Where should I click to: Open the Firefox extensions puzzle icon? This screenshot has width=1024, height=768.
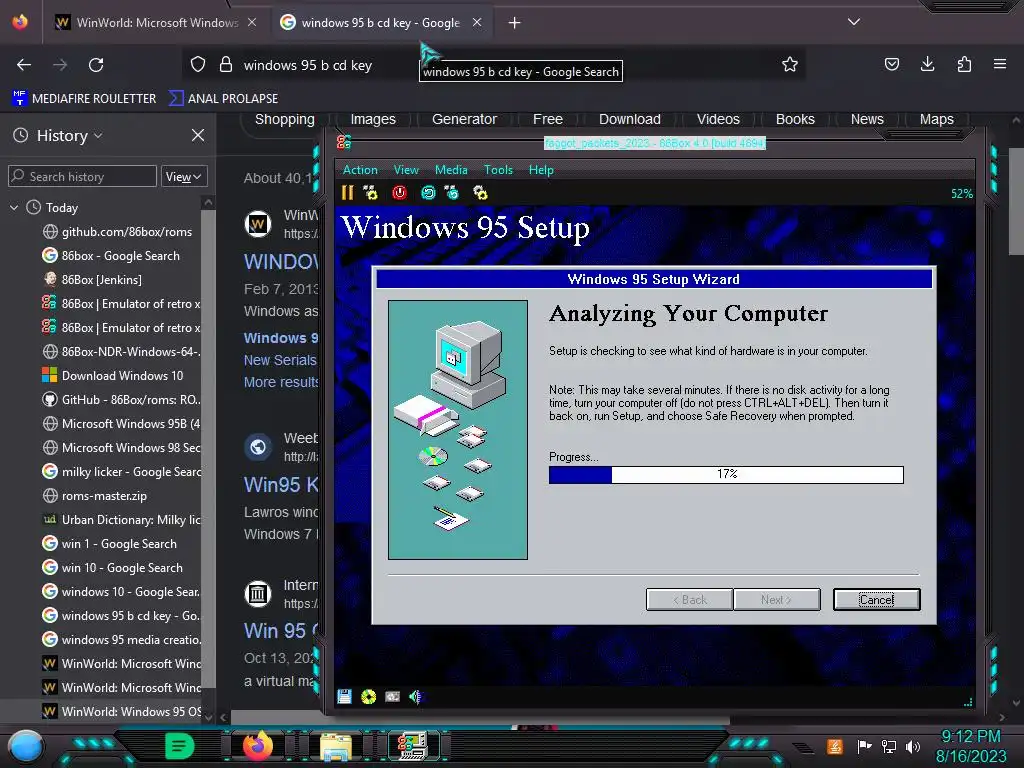[x=964, y=65]
